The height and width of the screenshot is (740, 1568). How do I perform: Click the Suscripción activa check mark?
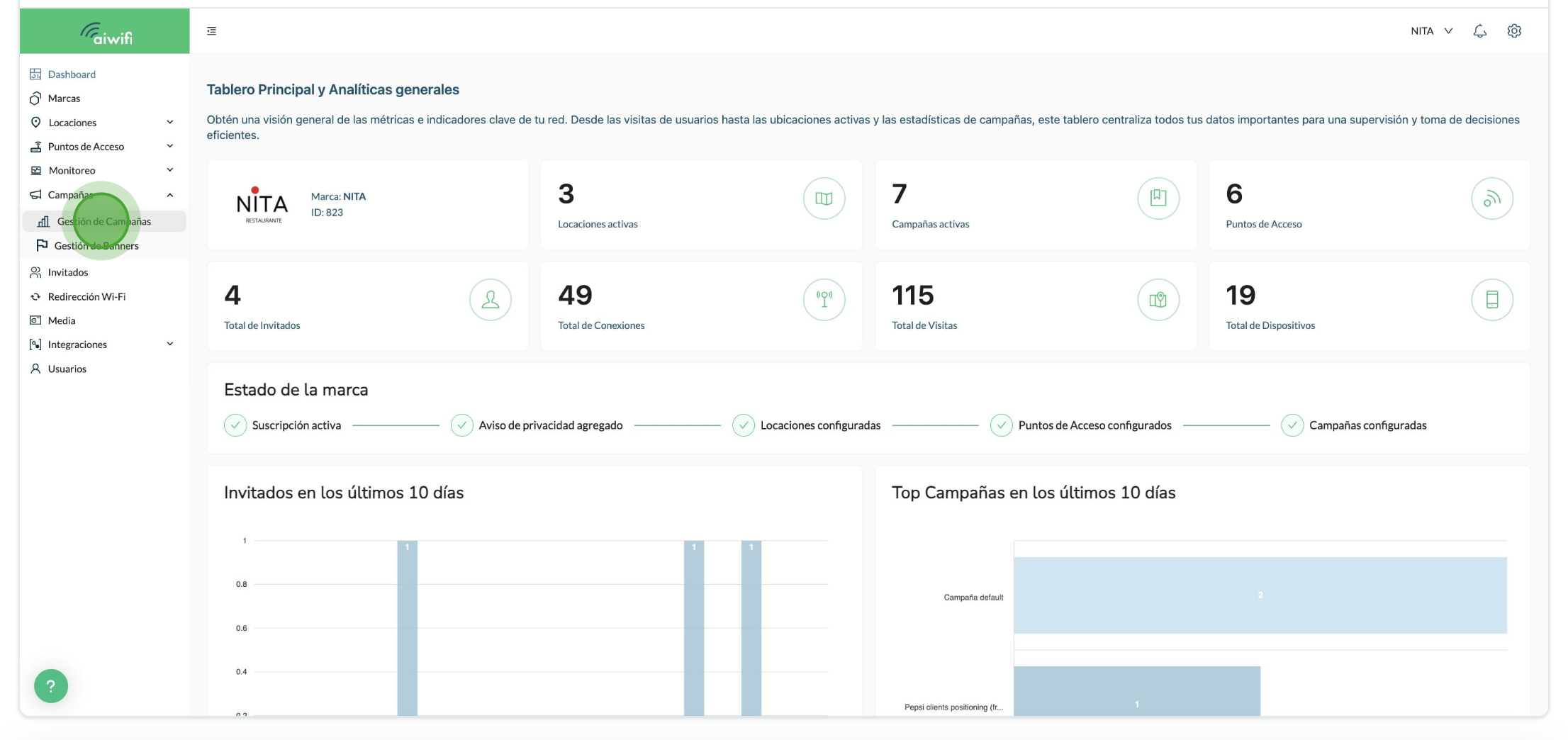[235, 425]
